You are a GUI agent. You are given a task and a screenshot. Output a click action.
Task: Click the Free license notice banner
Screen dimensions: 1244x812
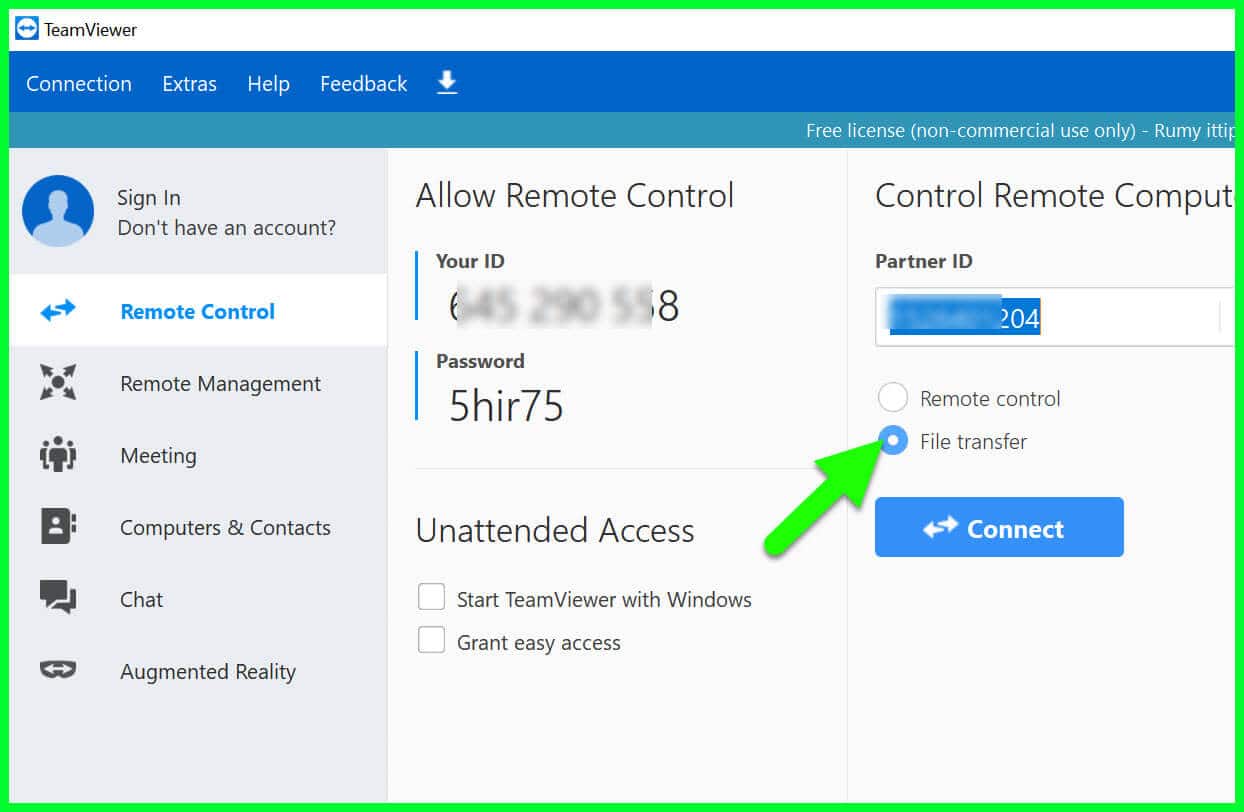(x=622, y=130)
